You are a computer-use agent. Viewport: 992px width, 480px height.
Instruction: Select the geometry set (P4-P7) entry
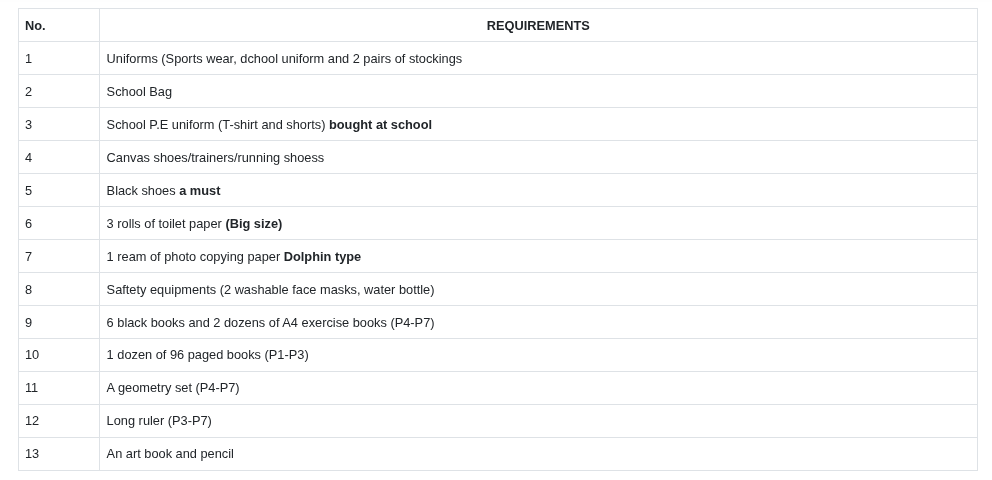tap(173, 388)
